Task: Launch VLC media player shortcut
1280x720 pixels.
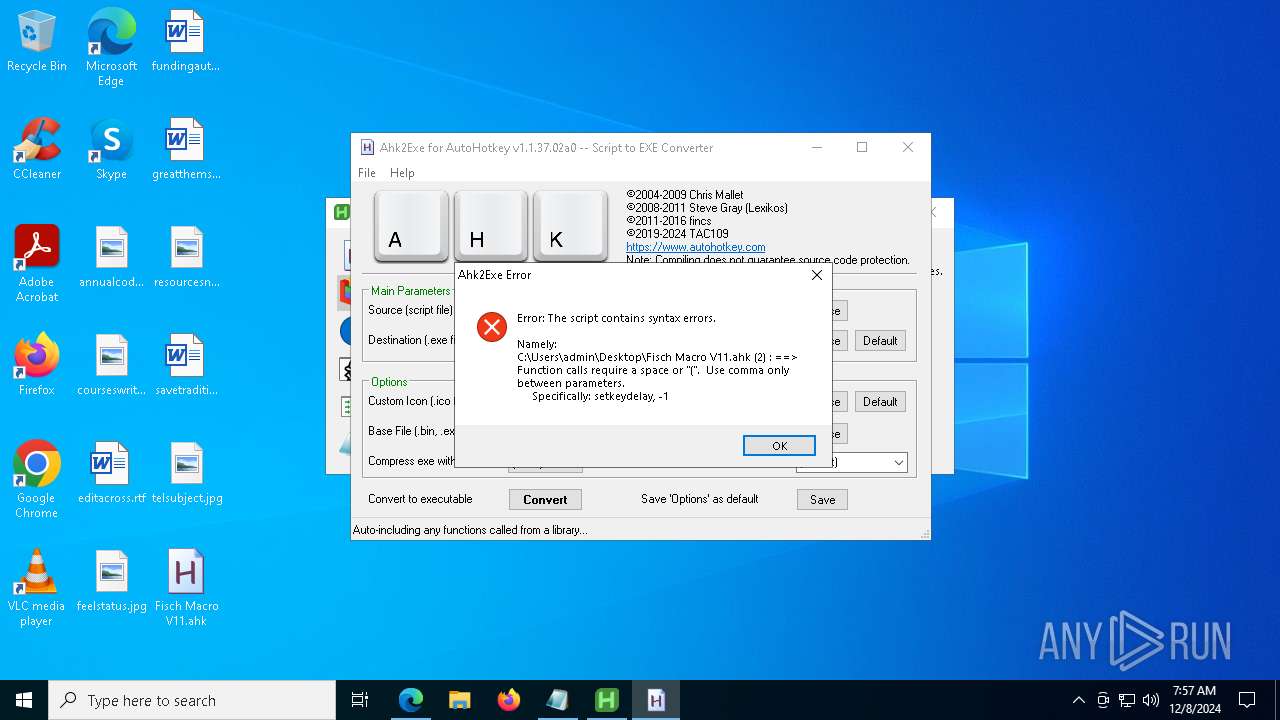Action: pyautogui.click(x=37, y=588)
